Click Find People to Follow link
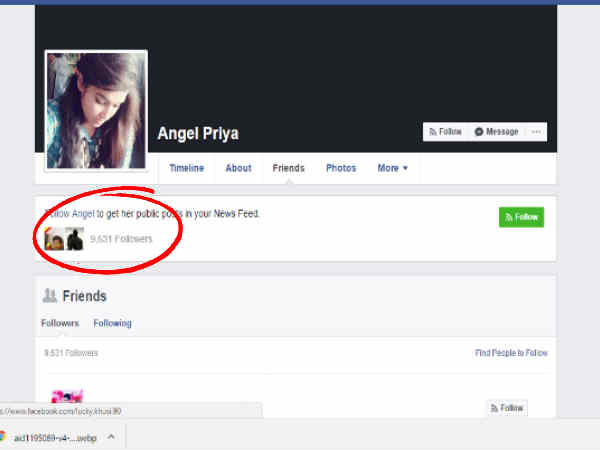The image size is (600, 450). (511, 353)
